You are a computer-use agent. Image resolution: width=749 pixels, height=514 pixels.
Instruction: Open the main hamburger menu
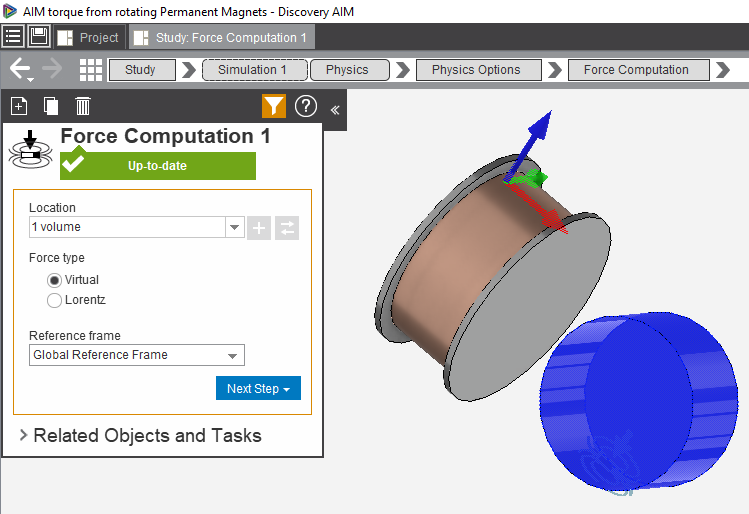point(13,37)
